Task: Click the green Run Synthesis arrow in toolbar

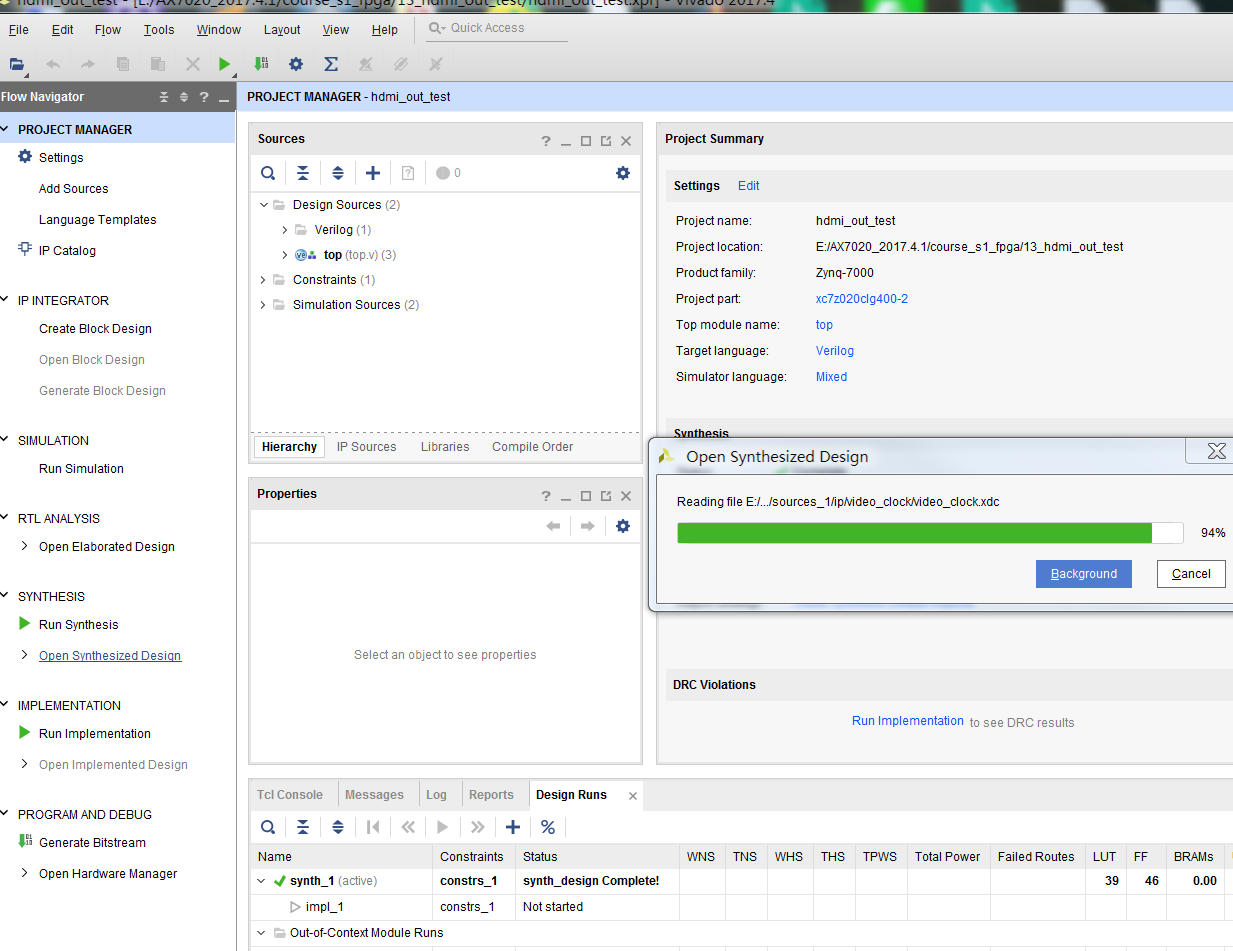Action: click(224, 64)
